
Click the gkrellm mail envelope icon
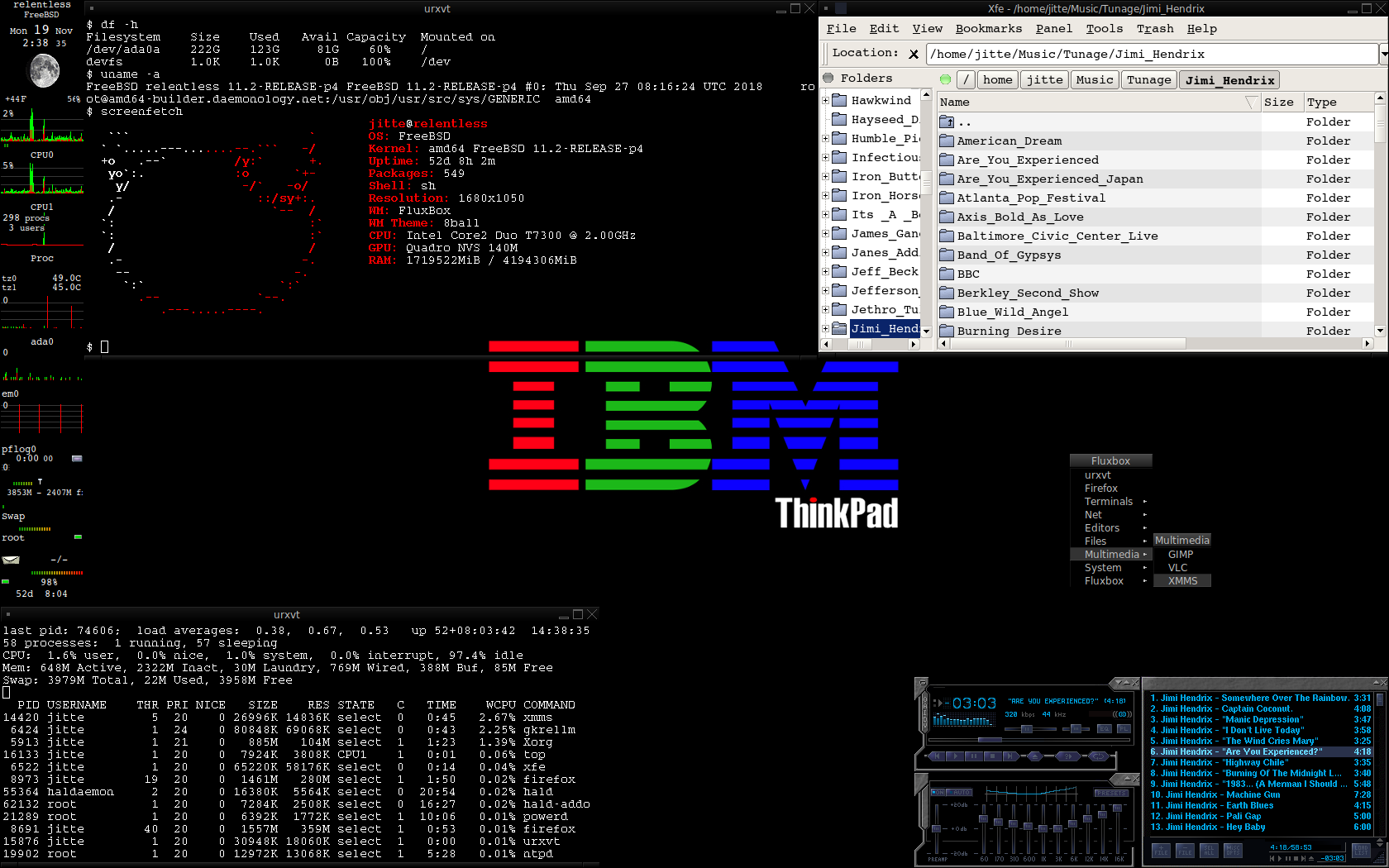[11, 560]
